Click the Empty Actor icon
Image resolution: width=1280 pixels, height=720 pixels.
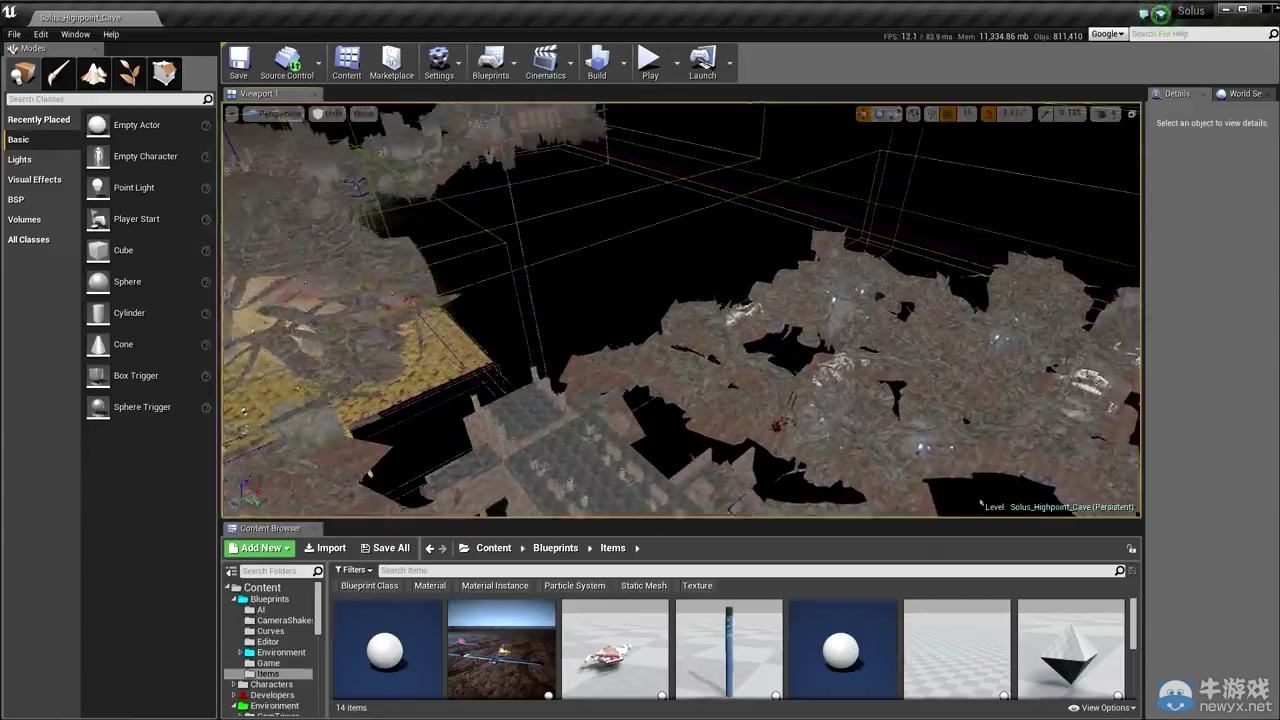pos(98,125)
